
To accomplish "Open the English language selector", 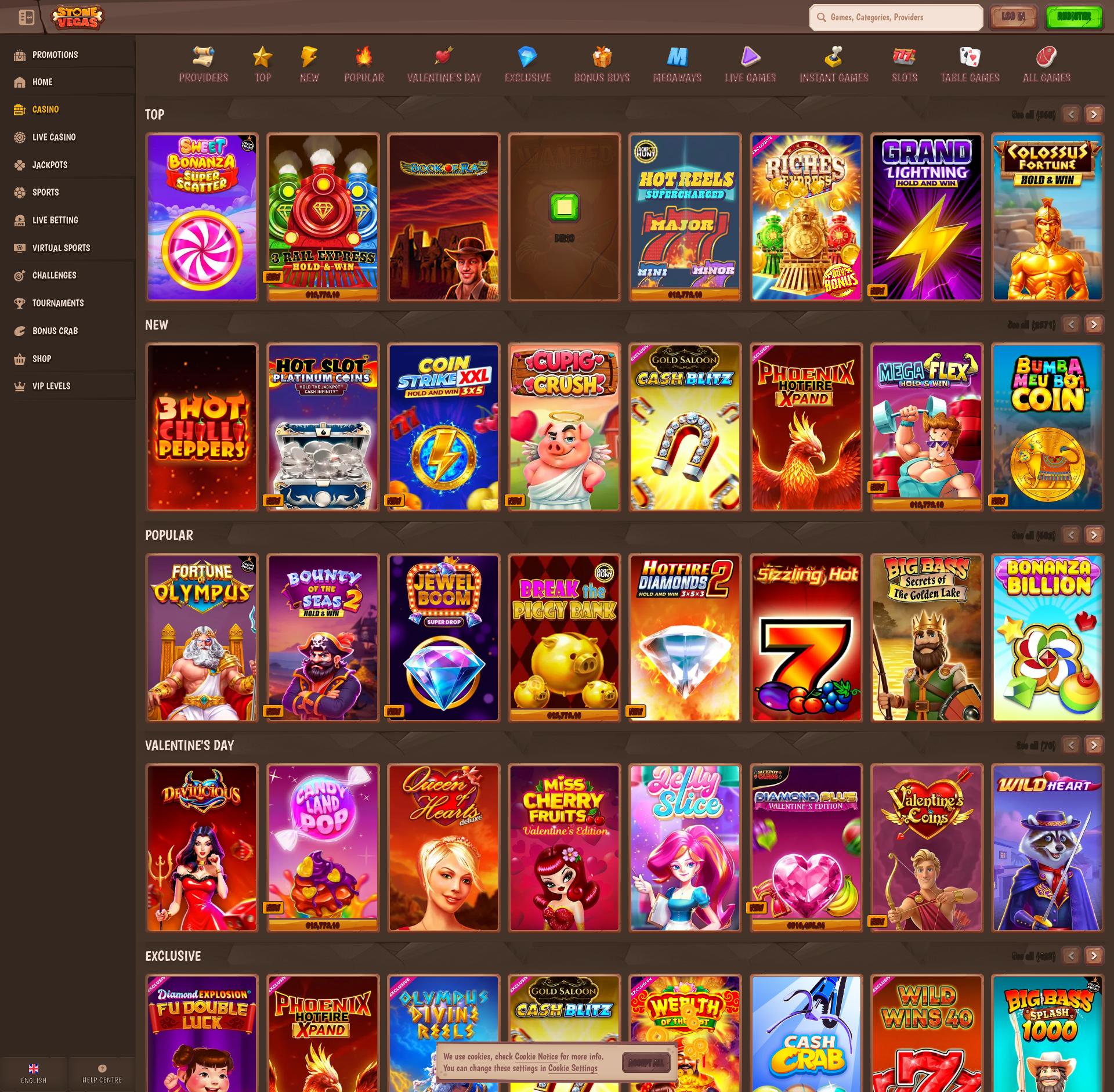I will (34, 1073).
